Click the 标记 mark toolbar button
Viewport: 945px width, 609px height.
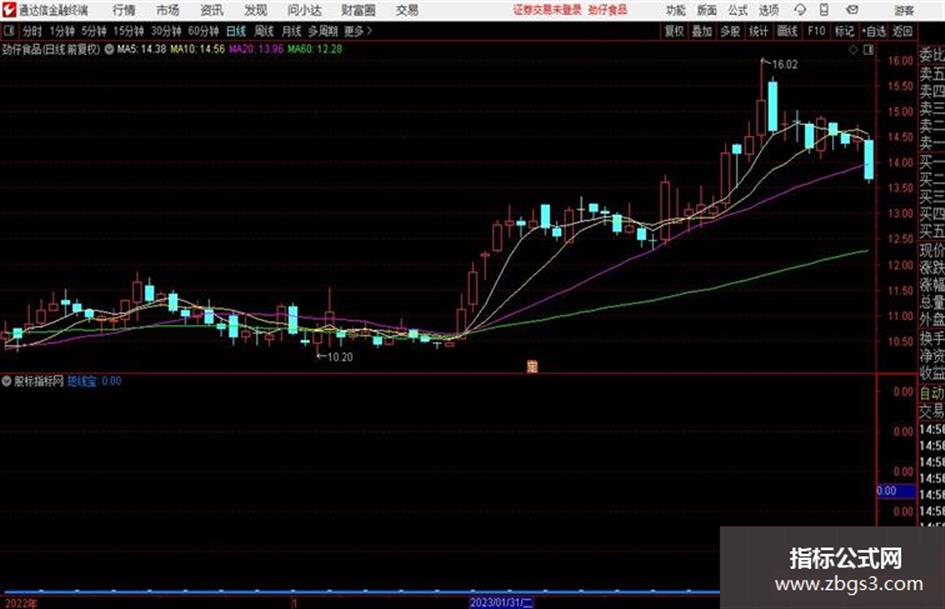tap(844, 31)
